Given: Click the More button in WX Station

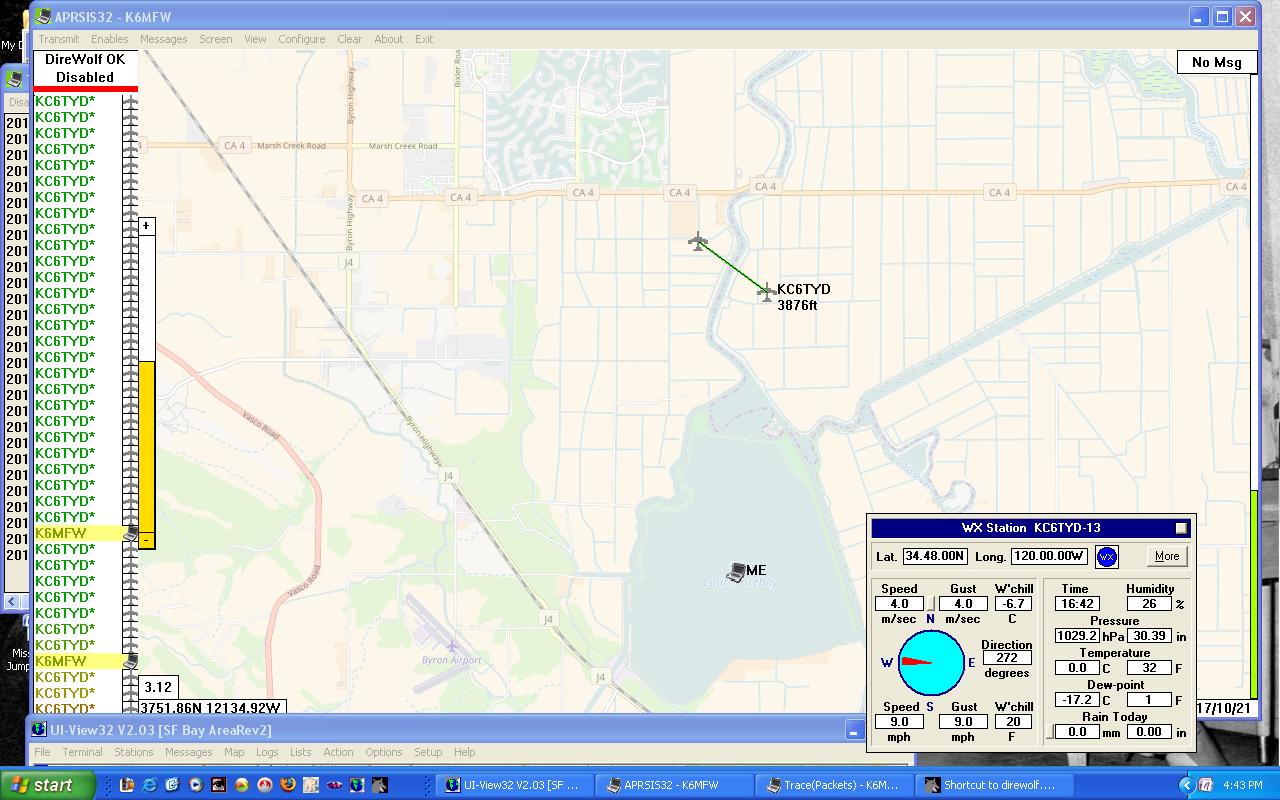Looking at the screenshot, I should pos(1166,557).
